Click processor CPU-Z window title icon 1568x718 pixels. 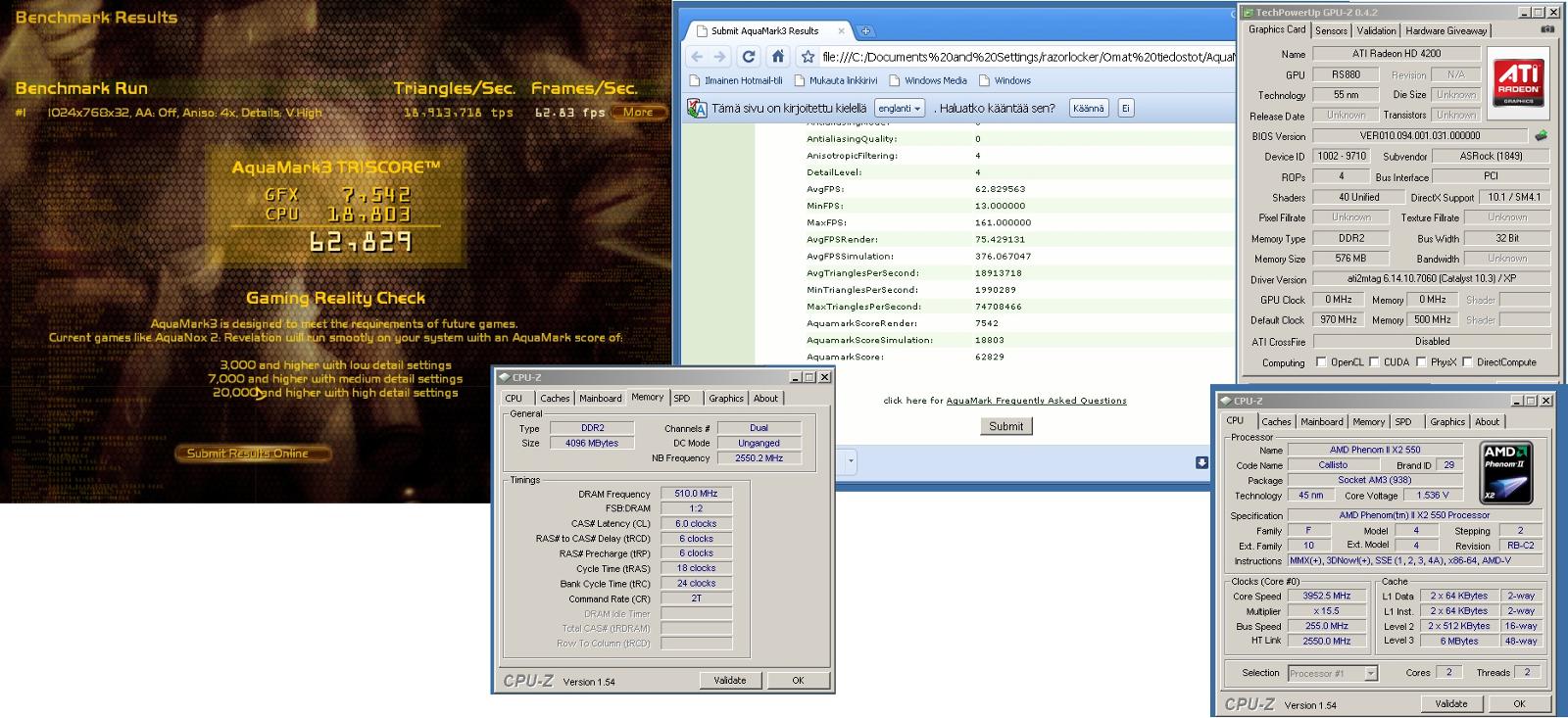pyautogui.click(x=1225, y=401)
